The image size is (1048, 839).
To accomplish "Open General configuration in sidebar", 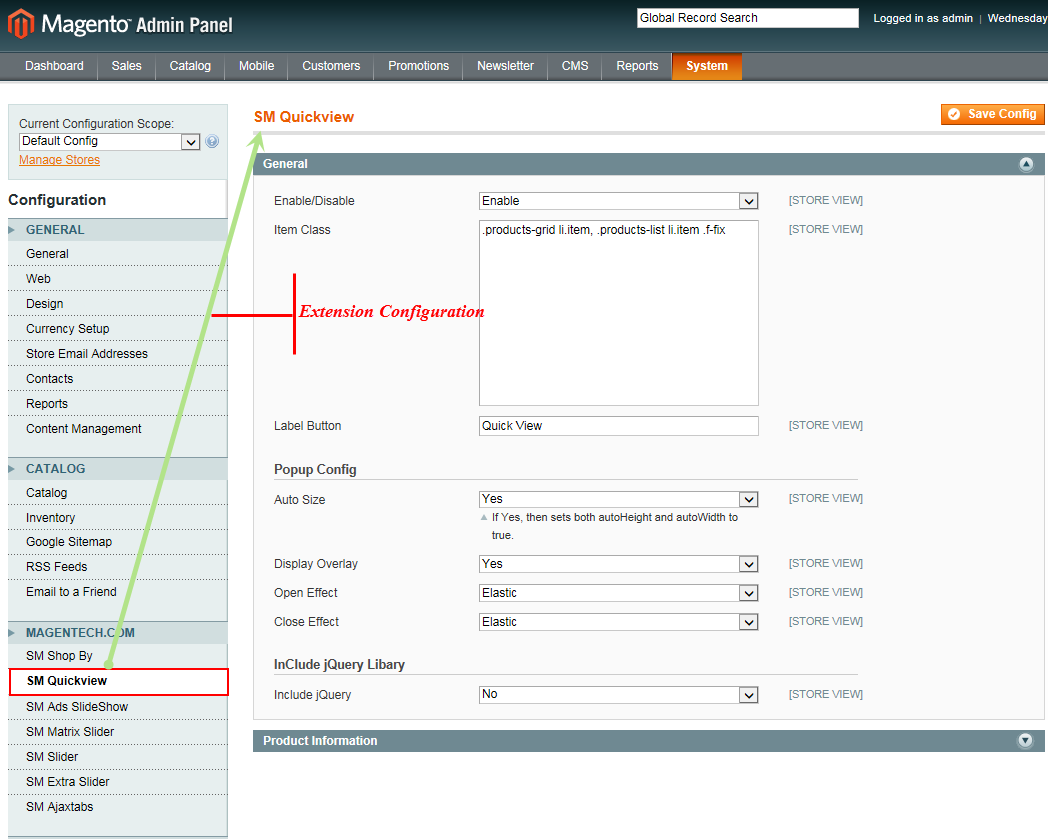I will (118, 254).
